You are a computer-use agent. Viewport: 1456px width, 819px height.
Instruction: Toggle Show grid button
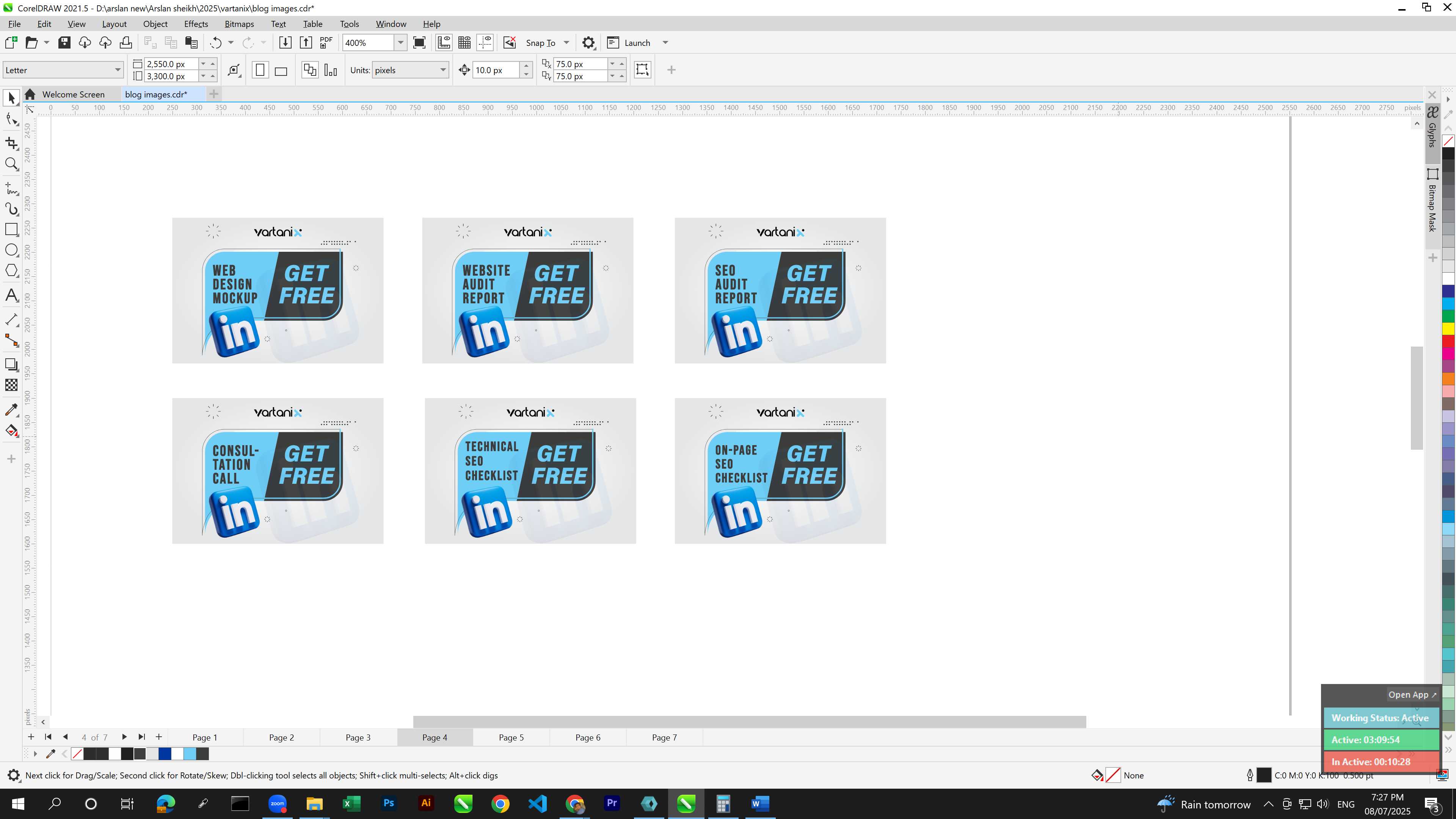pos(464,42)
